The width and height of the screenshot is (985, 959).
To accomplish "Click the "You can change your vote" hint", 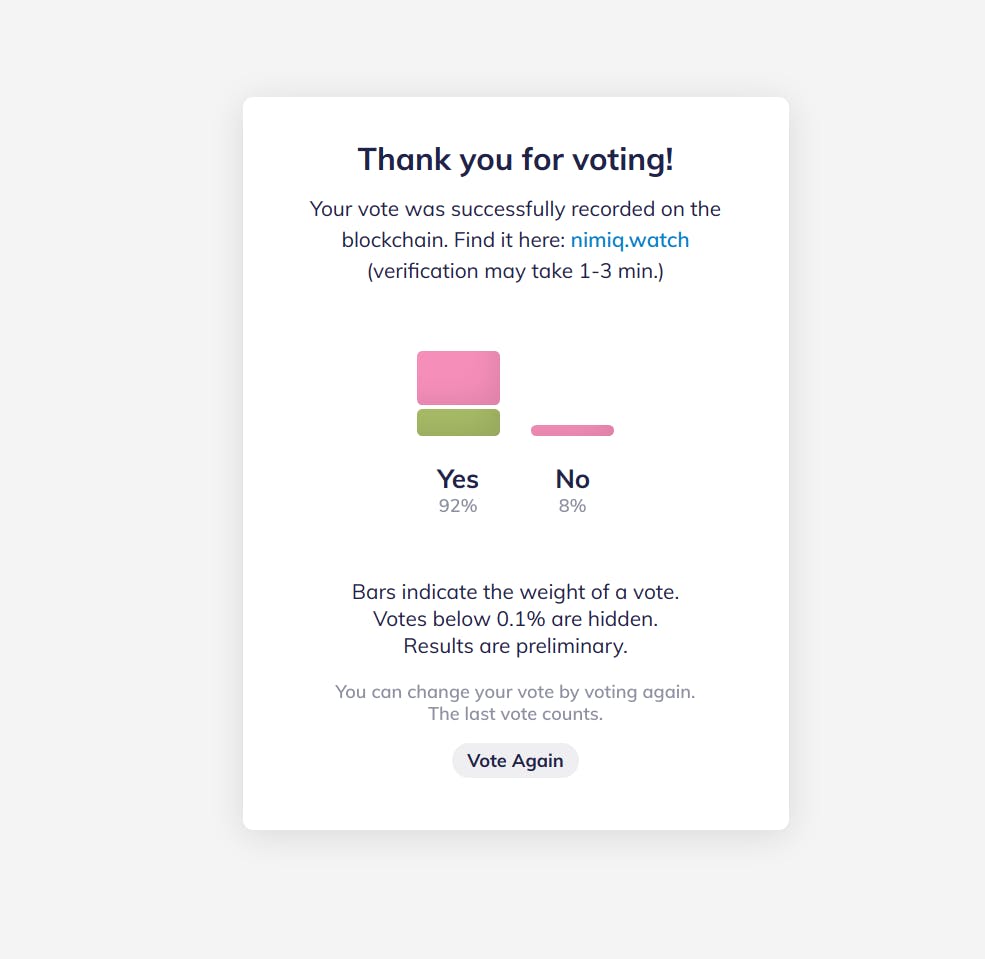I will 515,692.
